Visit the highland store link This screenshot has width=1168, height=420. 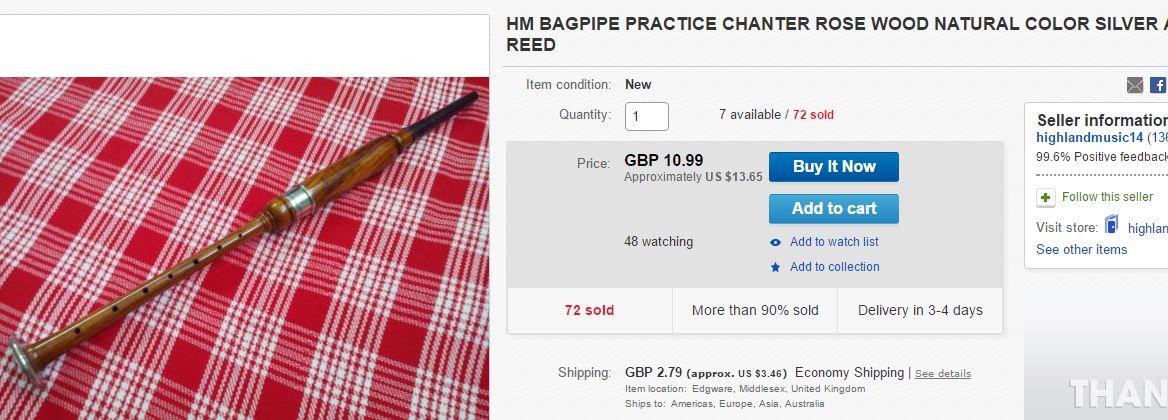1147,228
